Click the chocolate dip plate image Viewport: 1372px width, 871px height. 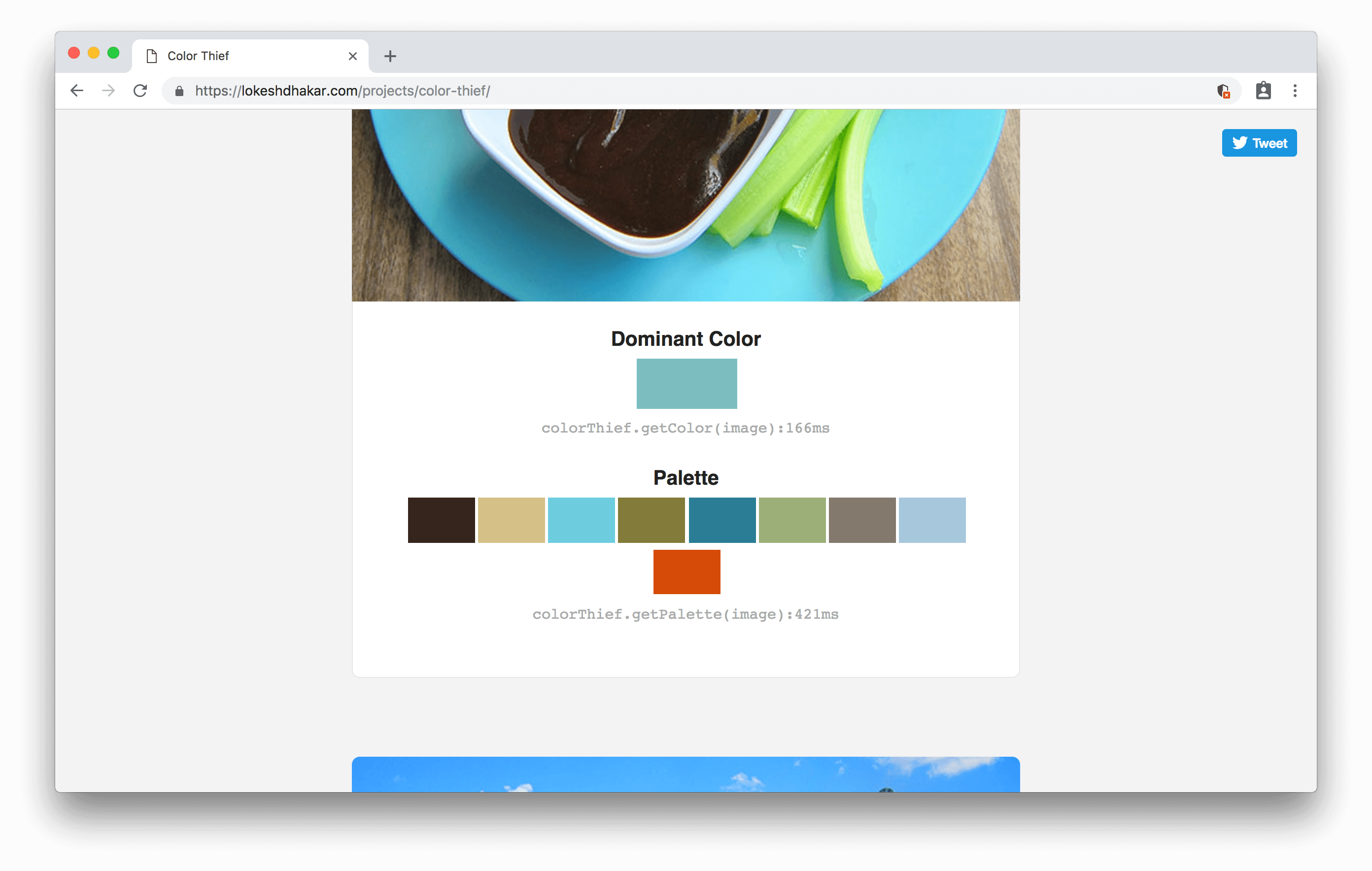point(686,205)
